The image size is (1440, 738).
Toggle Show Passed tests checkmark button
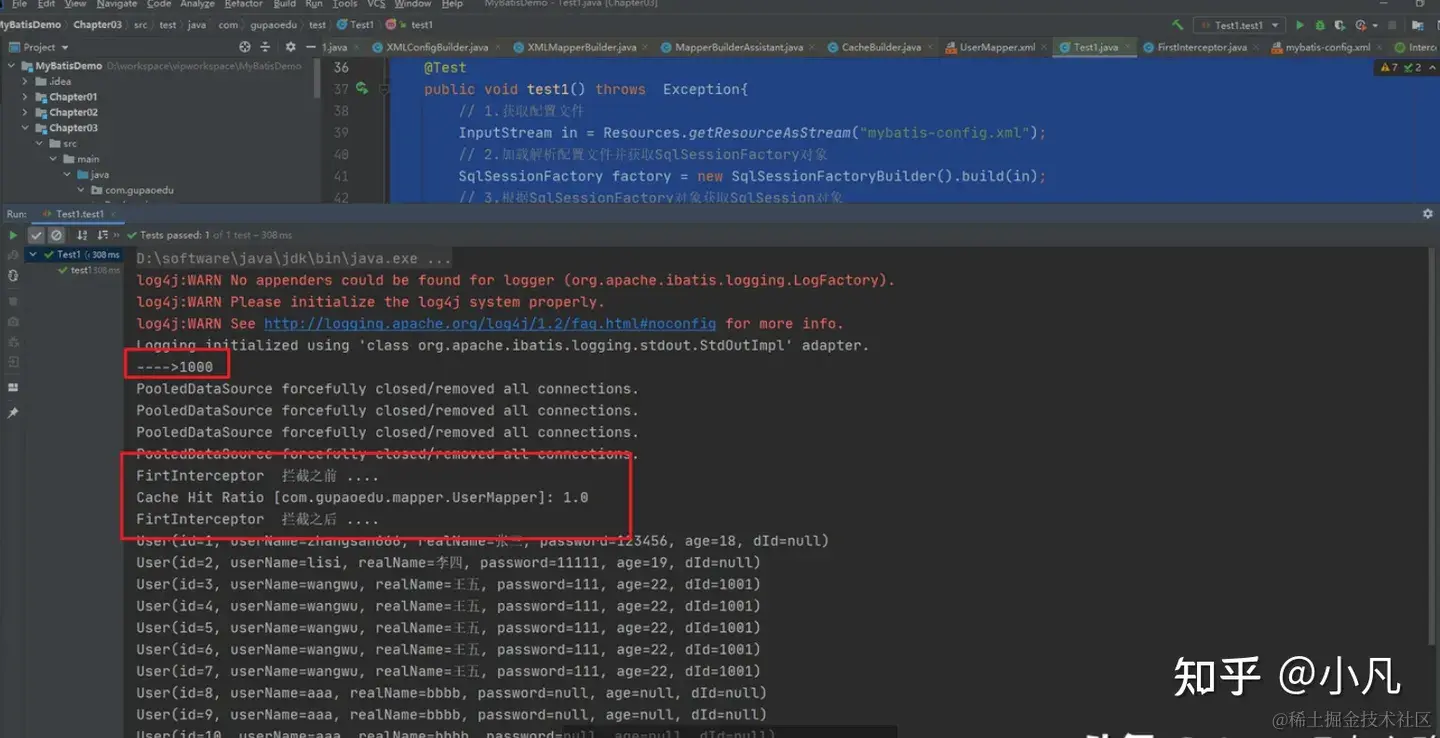tap(36, 235)
